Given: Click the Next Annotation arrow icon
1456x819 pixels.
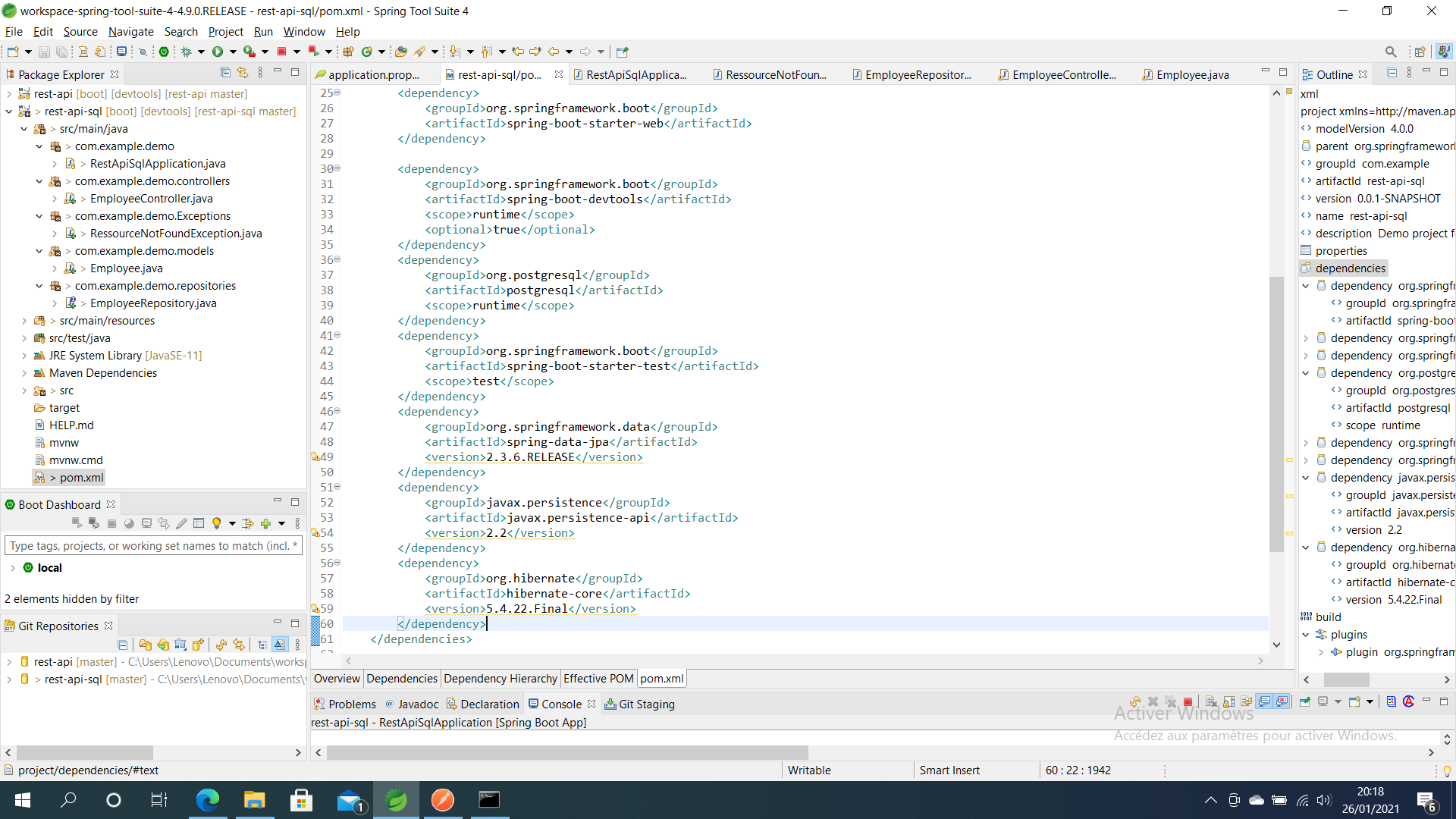Looking at the screenshot, I should (454, 52).
